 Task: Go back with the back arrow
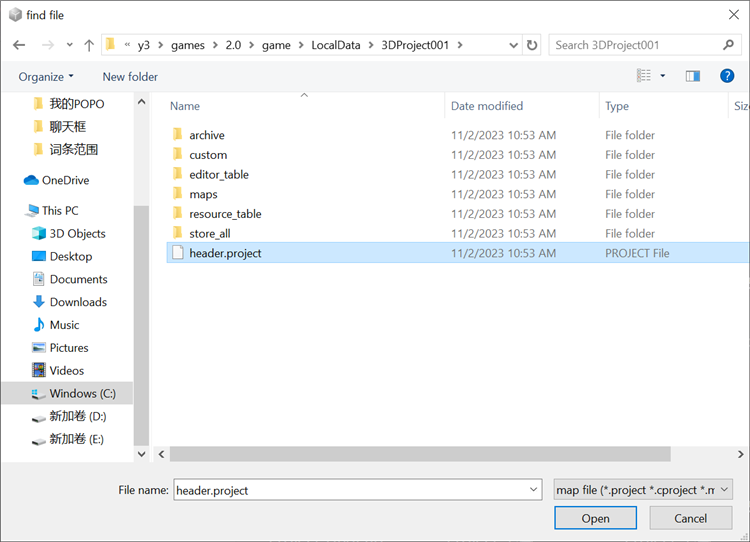pos(19,45)
